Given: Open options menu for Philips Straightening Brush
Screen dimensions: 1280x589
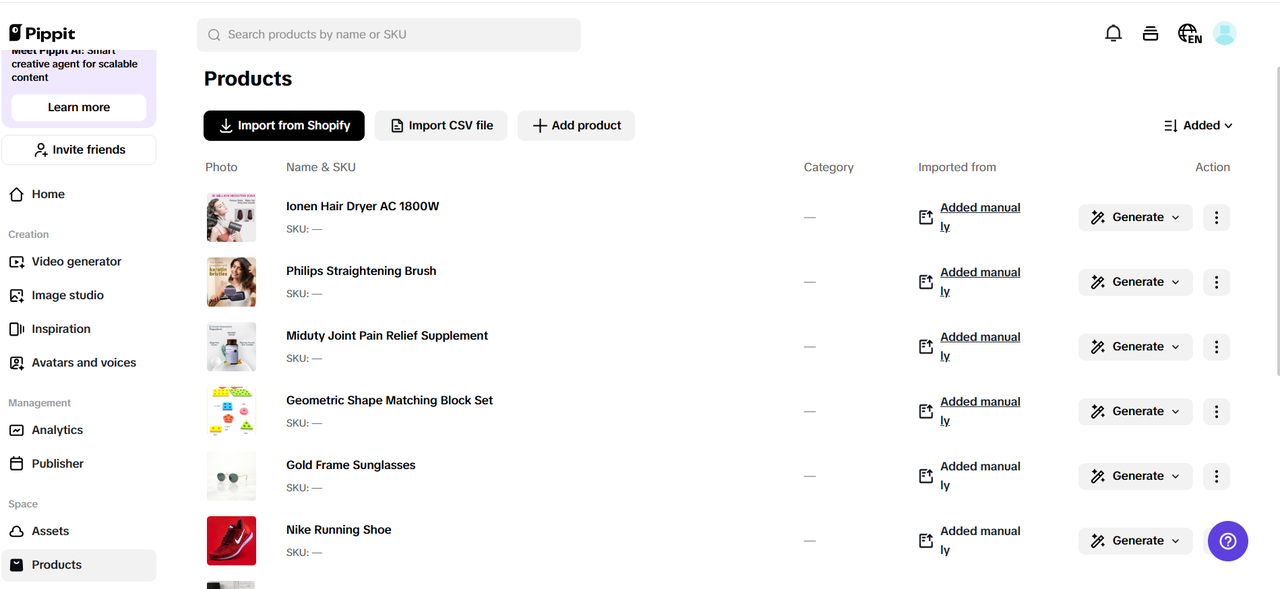Looking at the screenshot, I should pyautogui.click(x=1216, y=281).
